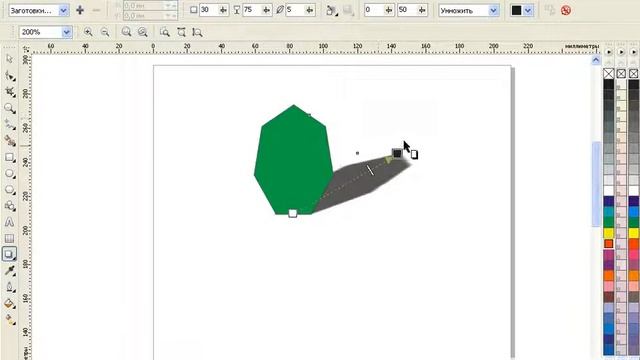Open the Fill tool flyout
Screen dimensions: 640x360
9,303
